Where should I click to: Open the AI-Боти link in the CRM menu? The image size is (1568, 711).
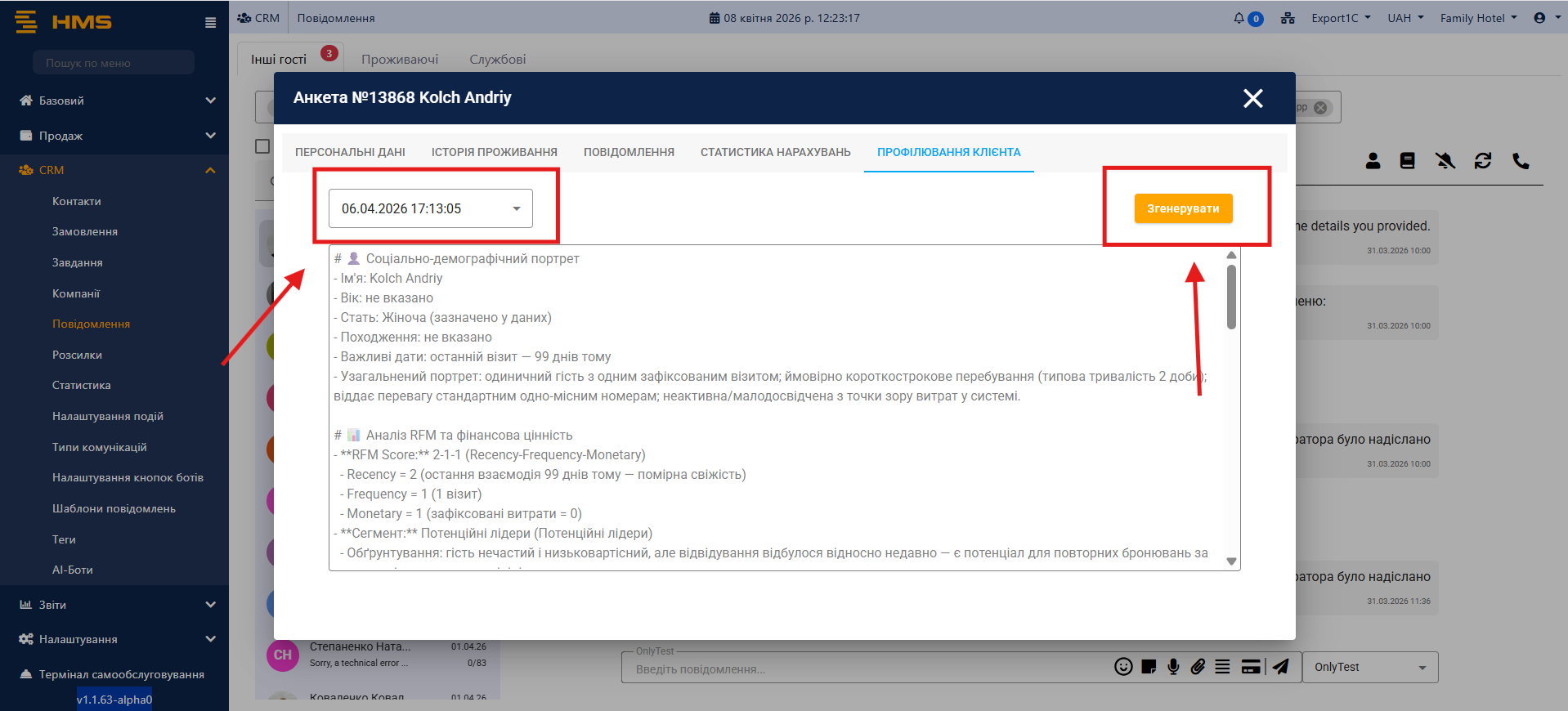click(x=73, y=570)
